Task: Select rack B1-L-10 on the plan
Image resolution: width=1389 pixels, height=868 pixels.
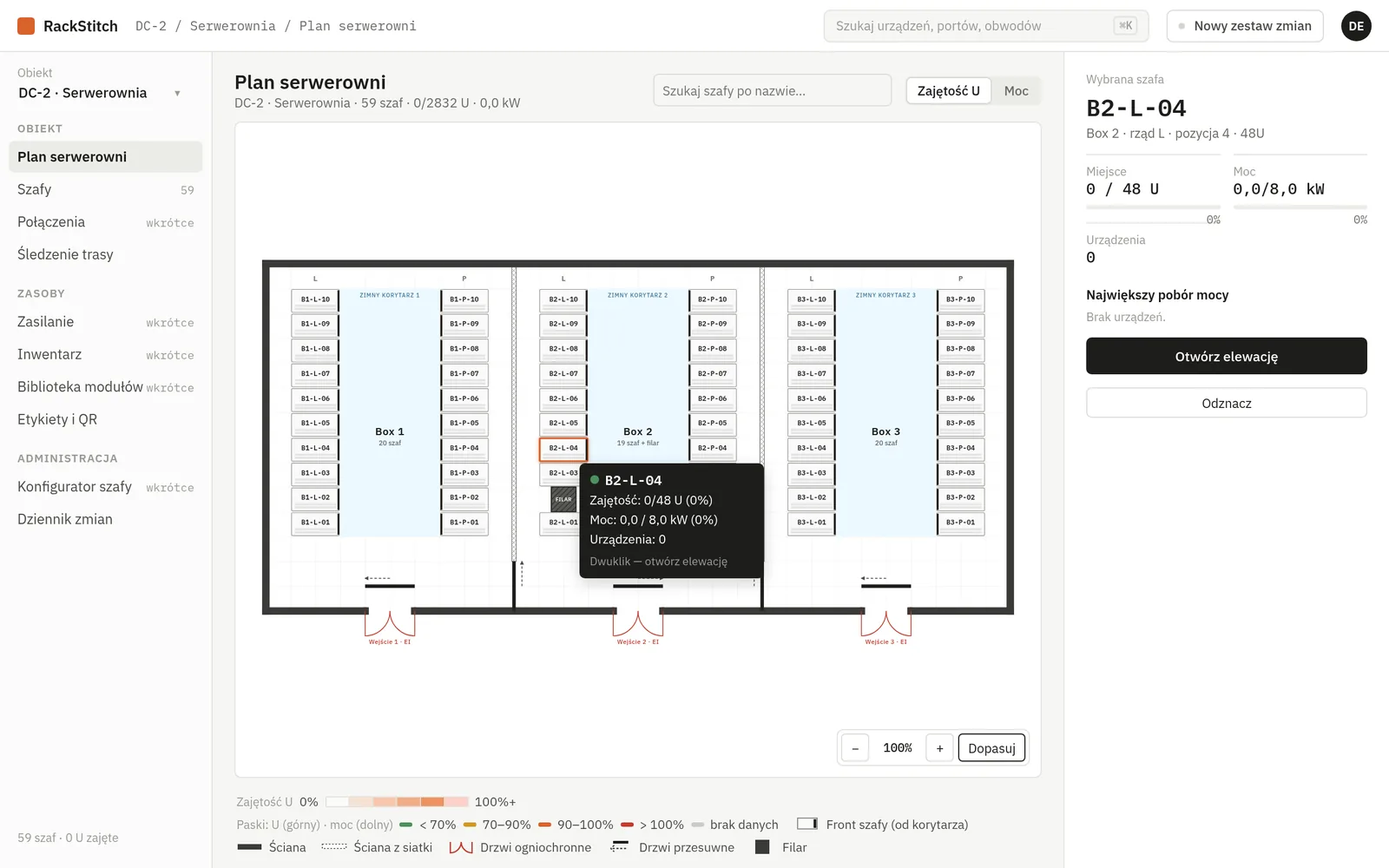Action: (x=315, y=299)
